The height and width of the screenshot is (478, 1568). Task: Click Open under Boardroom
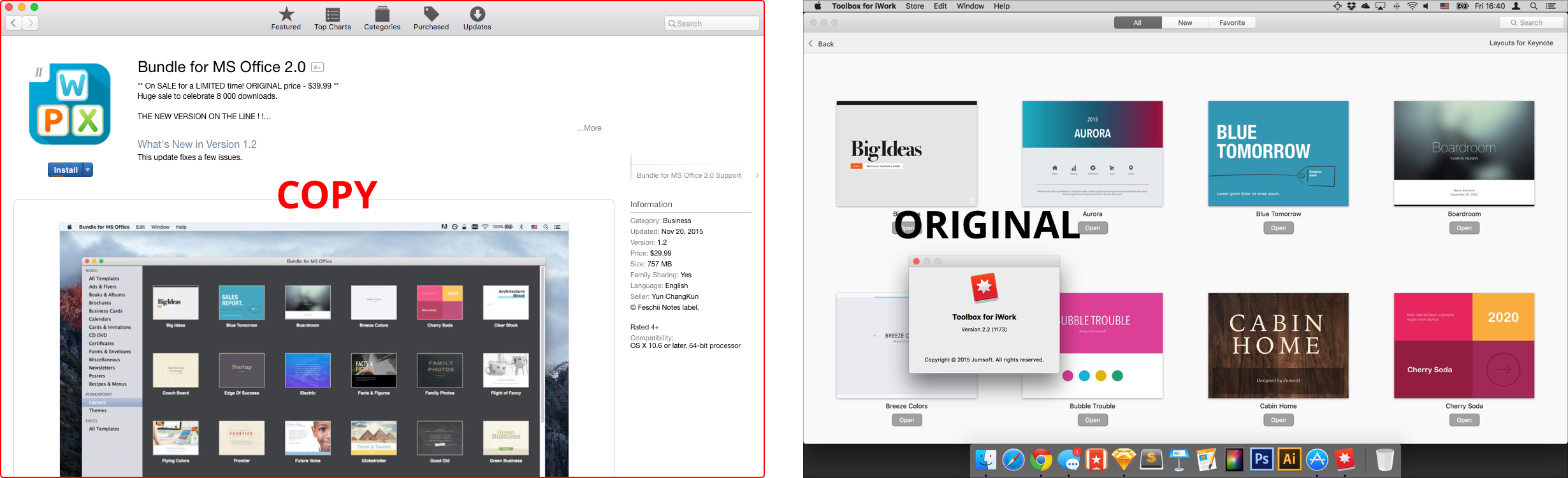1464,228
